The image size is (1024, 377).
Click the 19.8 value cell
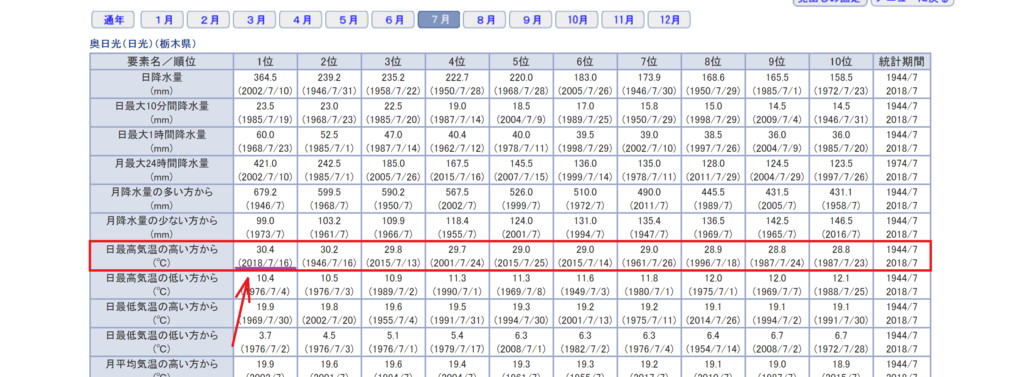(x=329, y=307)
